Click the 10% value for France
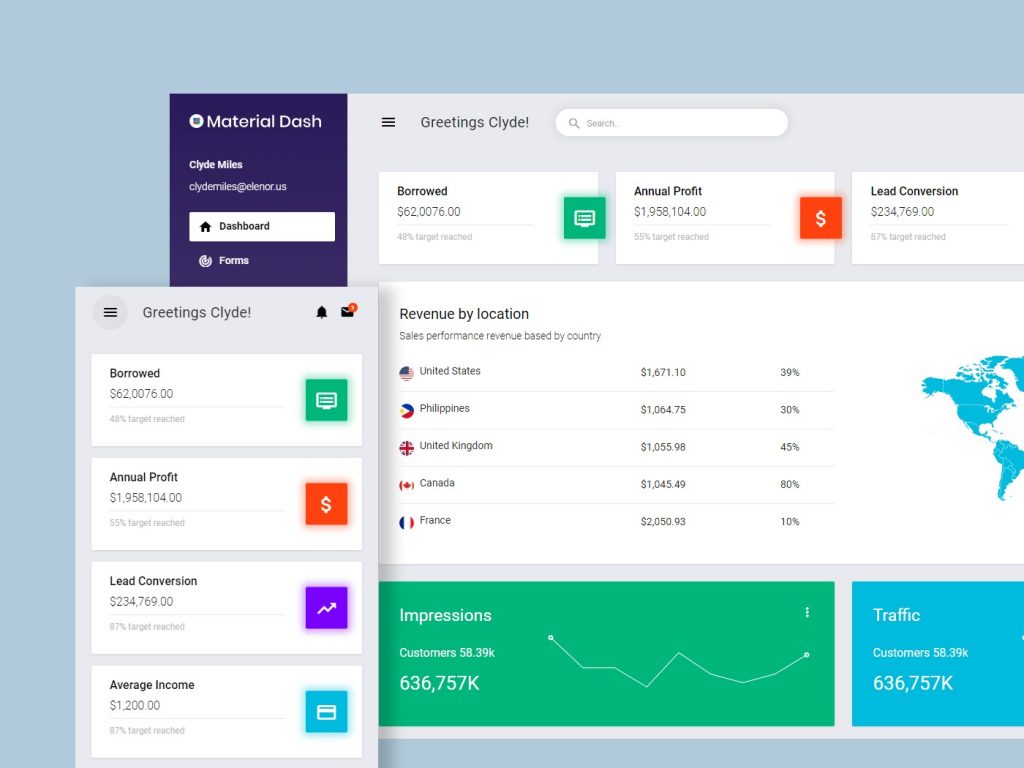1024x768 pixels. (790, 521)
